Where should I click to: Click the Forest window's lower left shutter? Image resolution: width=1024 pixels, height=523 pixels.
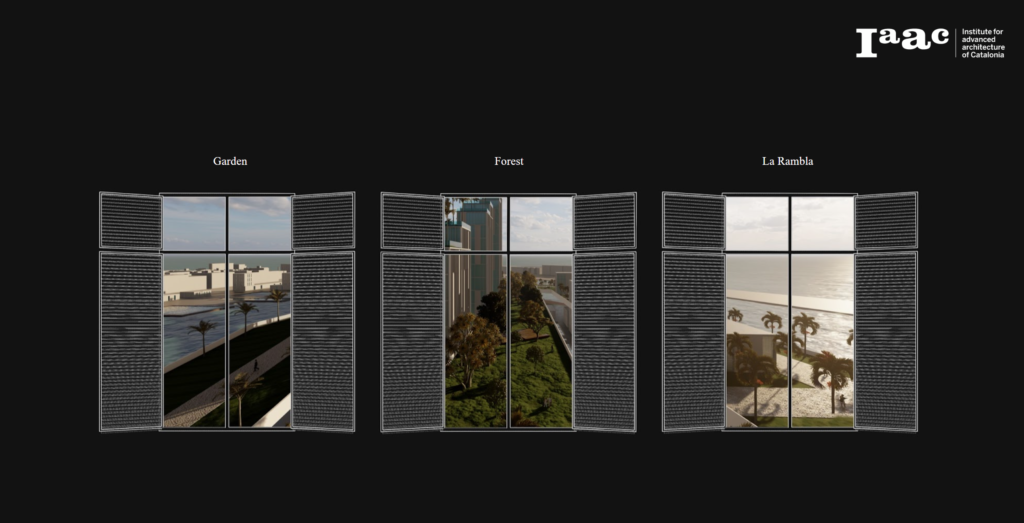click(x=412, y=341)
